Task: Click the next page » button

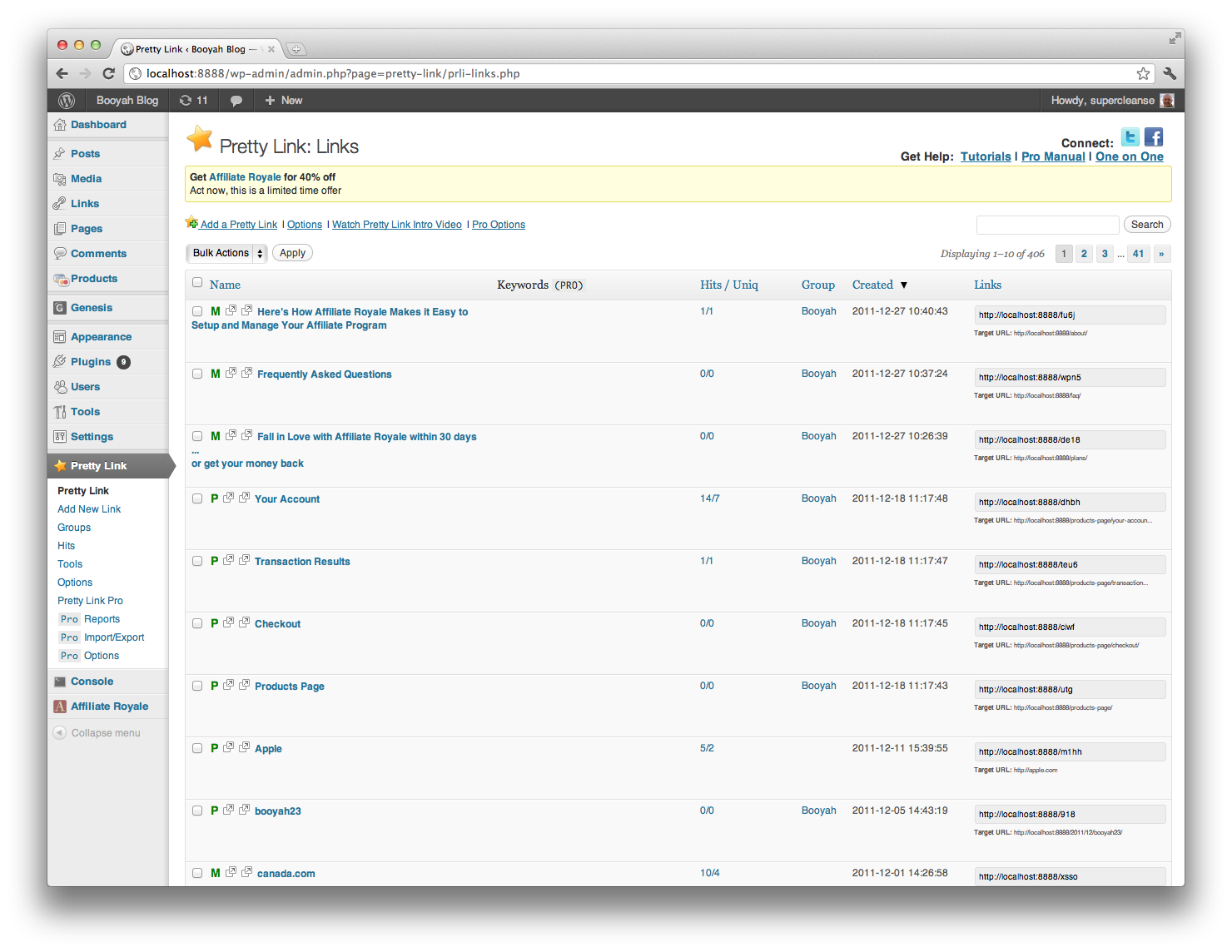Action: point(1161,254)
